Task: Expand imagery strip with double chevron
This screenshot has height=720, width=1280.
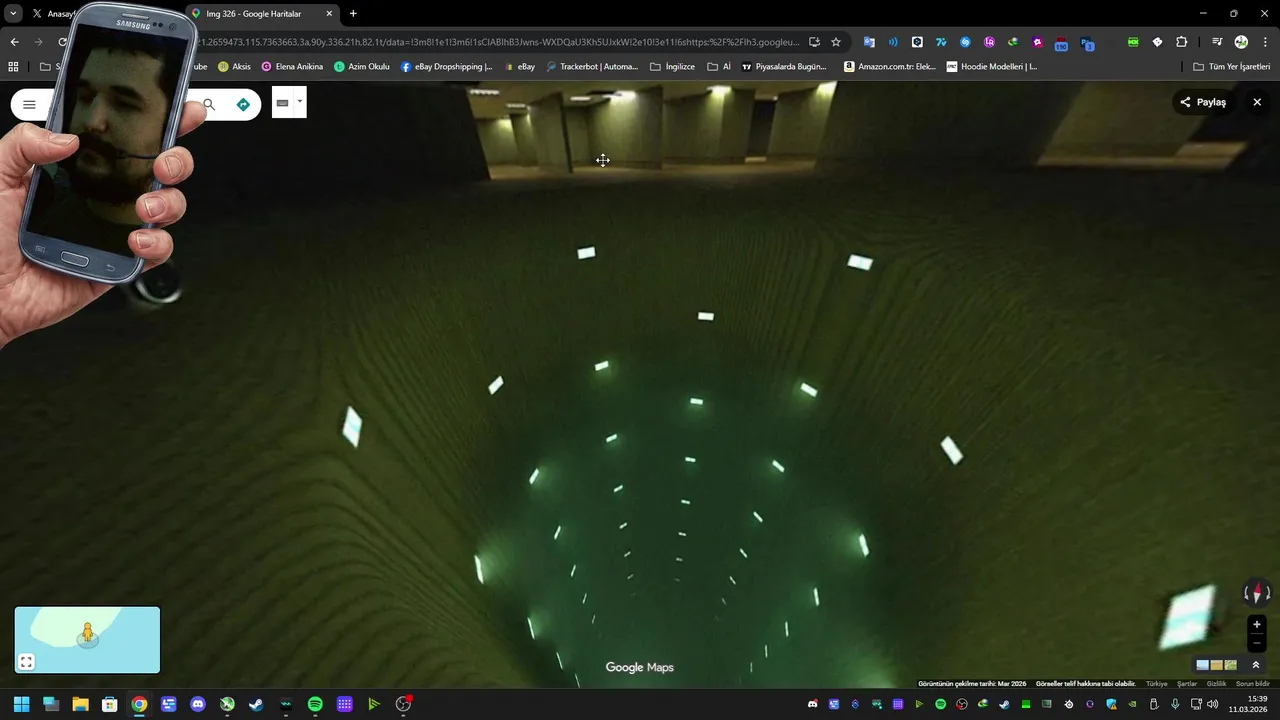Action: [x=1256, y=665]
